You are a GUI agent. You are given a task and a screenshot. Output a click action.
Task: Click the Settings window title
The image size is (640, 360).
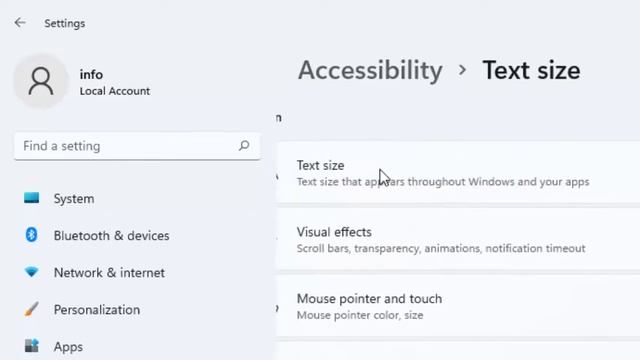coord(64,23)
